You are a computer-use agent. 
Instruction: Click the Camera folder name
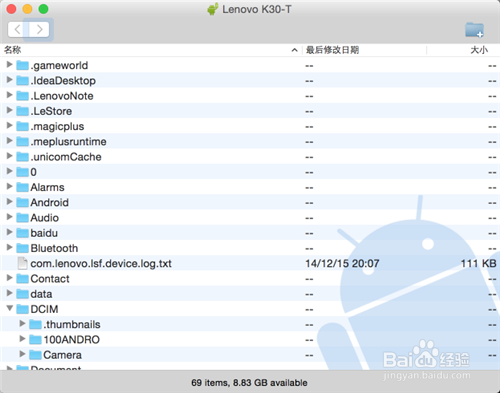pos(62,355)
